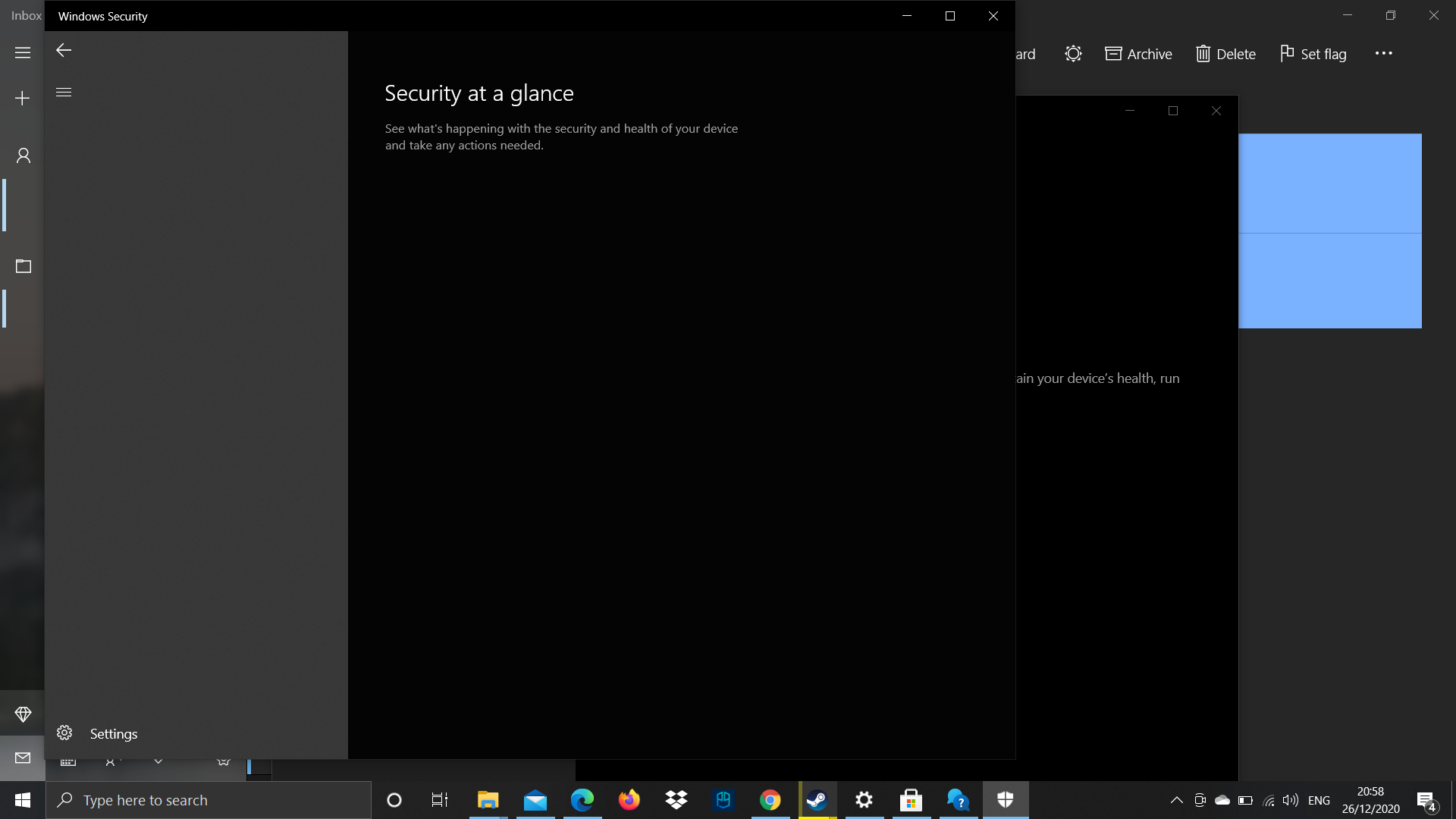Open Windows Security Settings gear icon
Image resolution: width=1456 pixels, height=819 pixels.
point(64,733)
